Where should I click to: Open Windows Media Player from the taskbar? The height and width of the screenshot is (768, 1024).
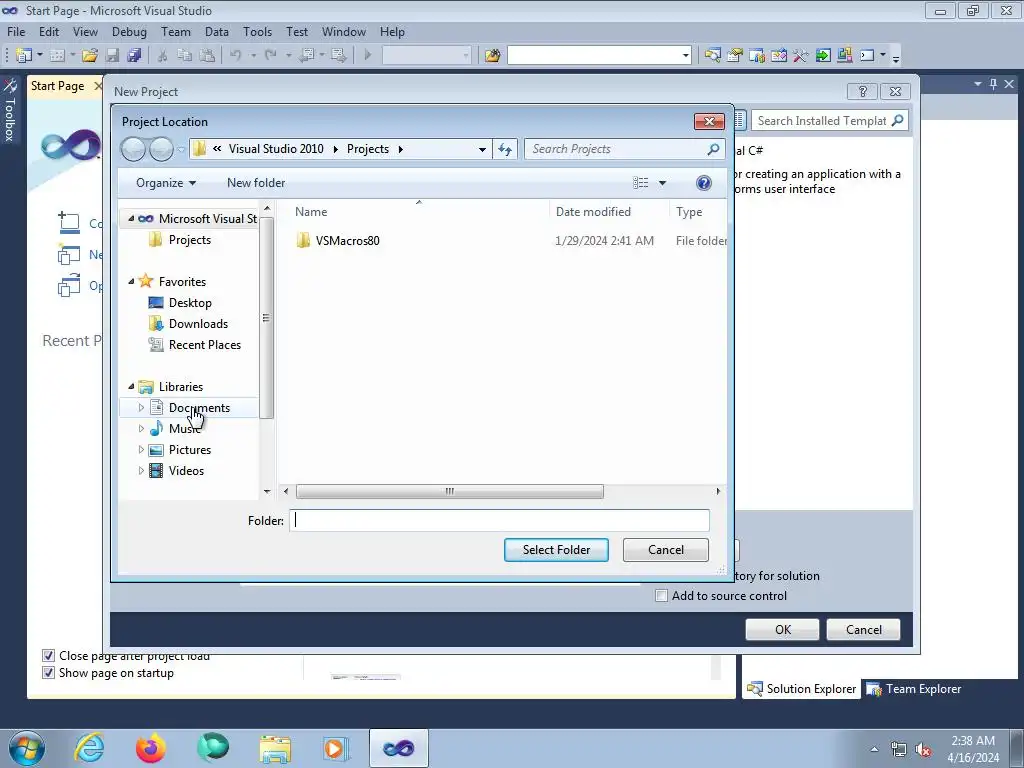336,748
